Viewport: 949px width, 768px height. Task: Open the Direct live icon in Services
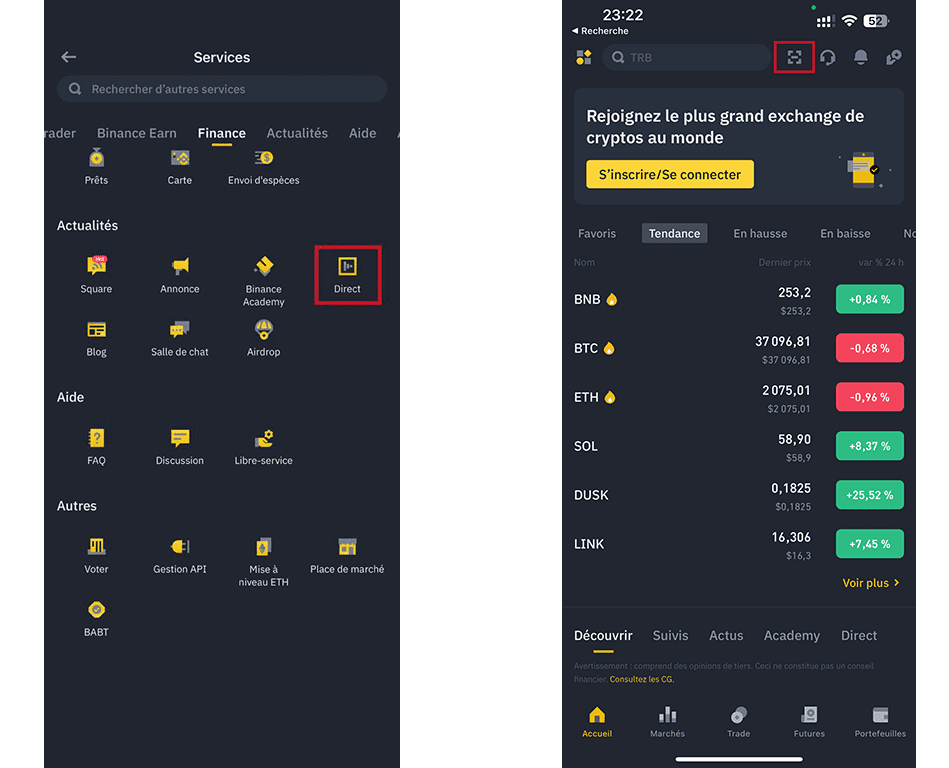347,266
